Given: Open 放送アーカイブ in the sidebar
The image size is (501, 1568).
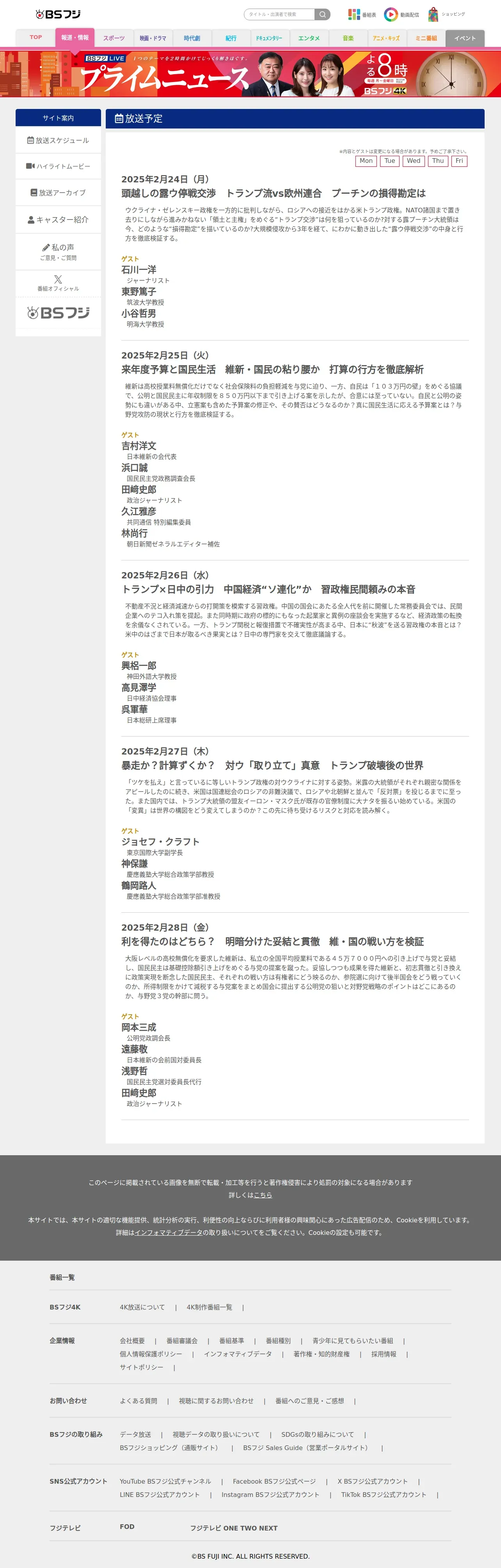Looking at the screenshot, I should (59, 193).
